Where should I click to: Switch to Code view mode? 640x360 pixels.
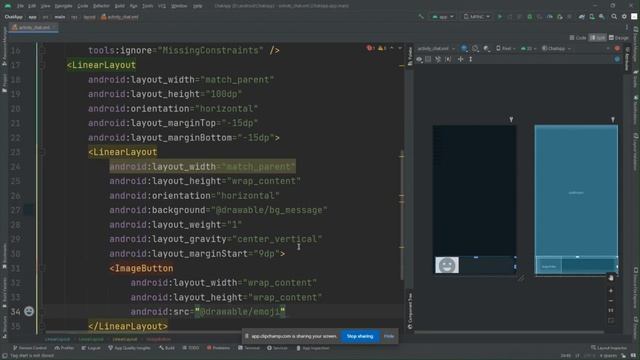(578, 38)
